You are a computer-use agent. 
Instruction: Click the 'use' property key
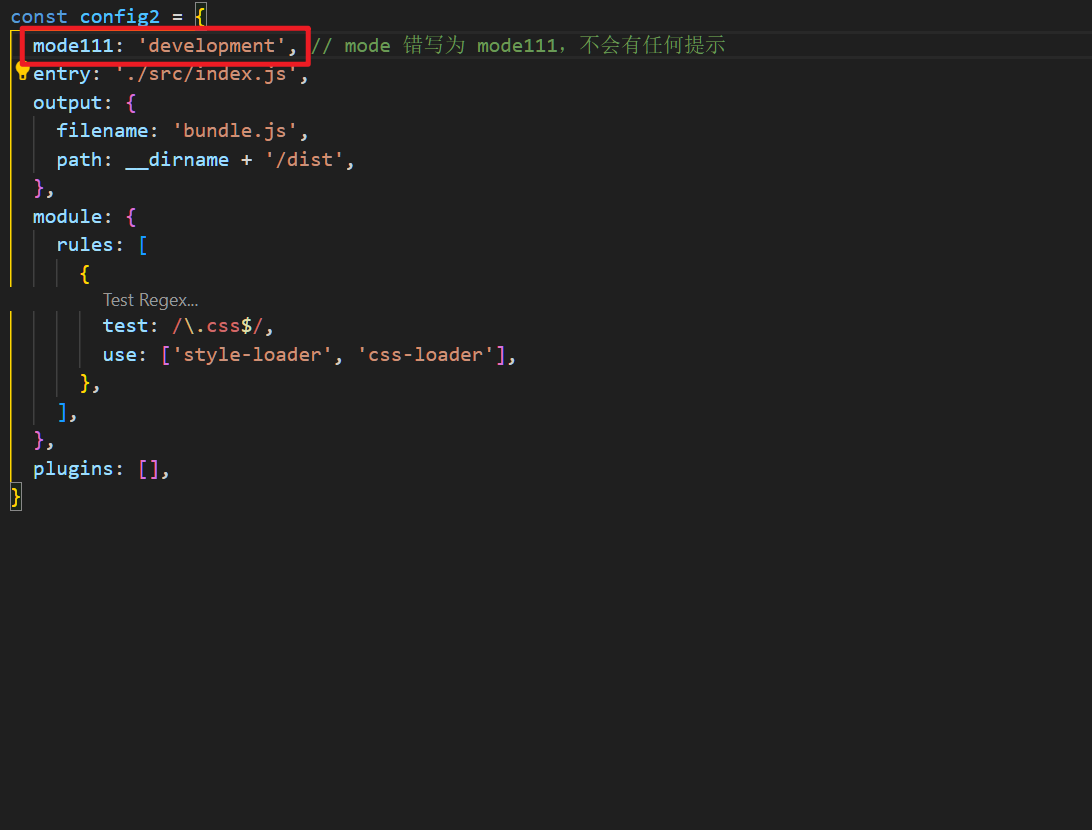(x=120, y=355)
